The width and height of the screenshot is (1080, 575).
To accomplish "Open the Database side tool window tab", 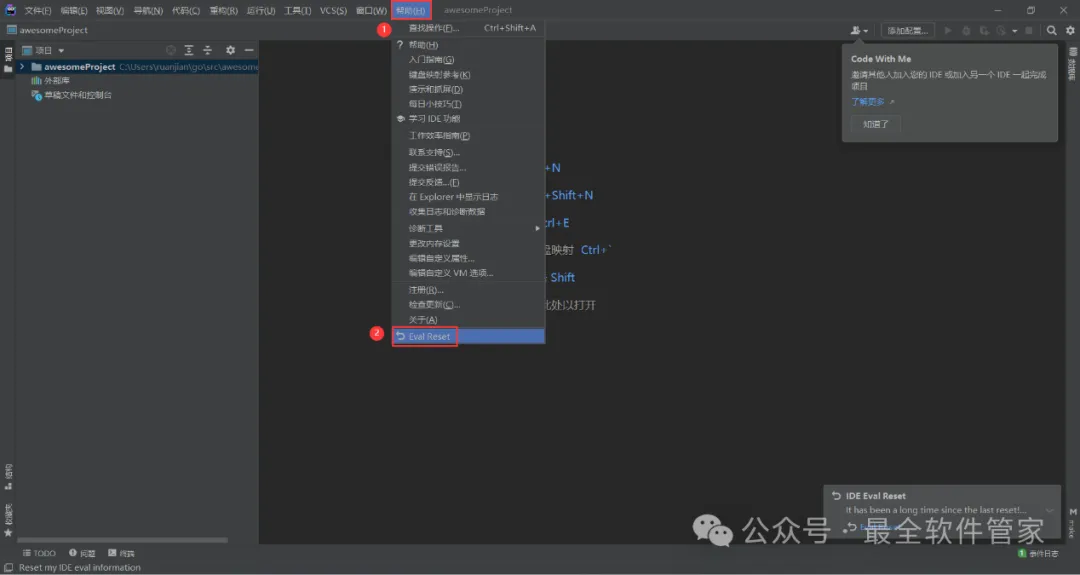I will pyautogui.click(x=1072, y=64).
